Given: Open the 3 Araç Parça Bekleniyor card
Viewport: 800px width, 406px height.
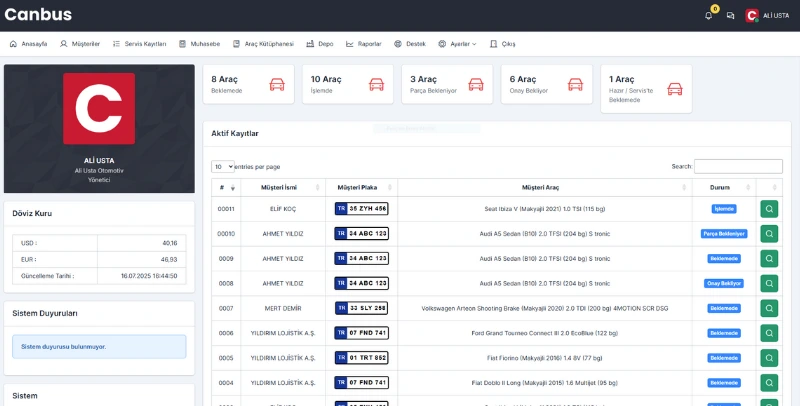Looking at the screenshot, I should pyautogui.click(x=447, y=84).
